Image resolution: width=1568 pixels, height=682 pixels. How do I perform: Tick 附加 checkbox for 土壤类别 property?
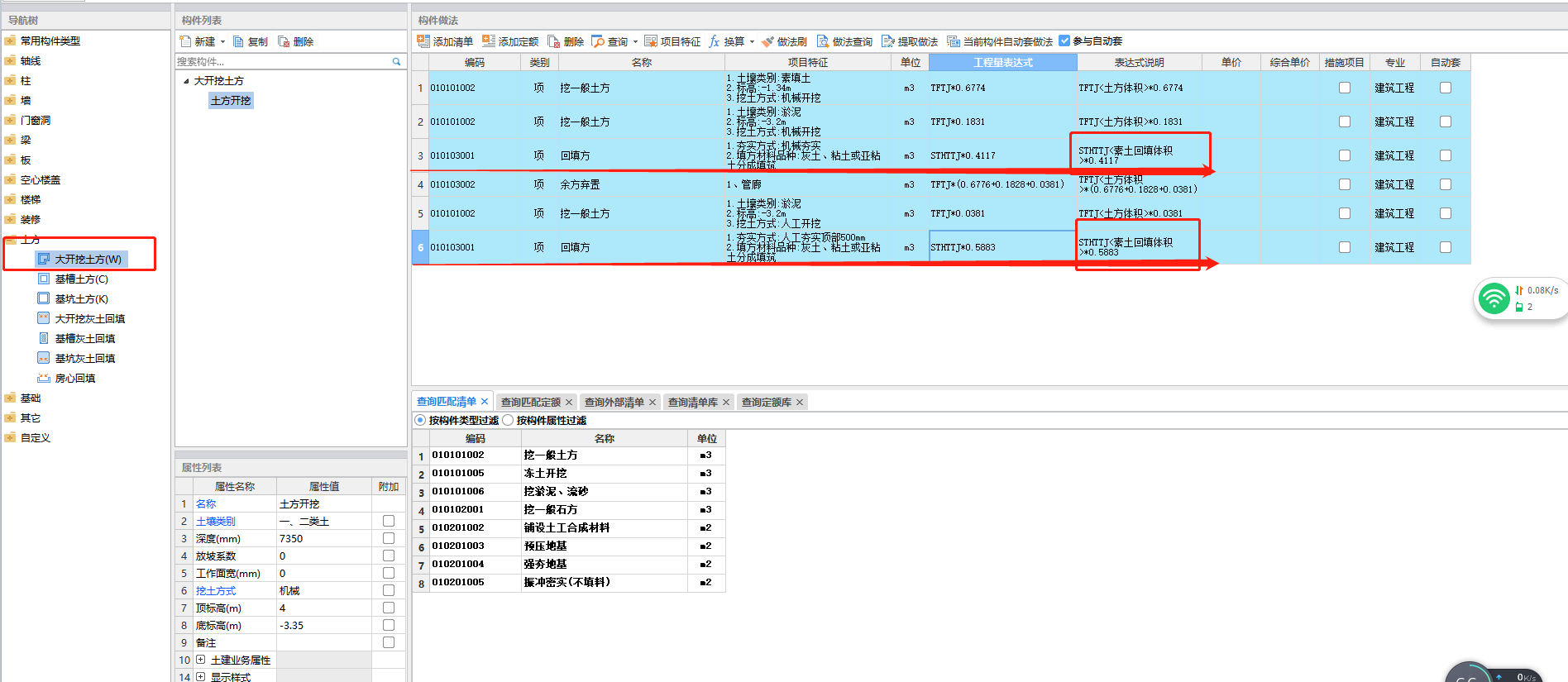(x=389, y=521)
